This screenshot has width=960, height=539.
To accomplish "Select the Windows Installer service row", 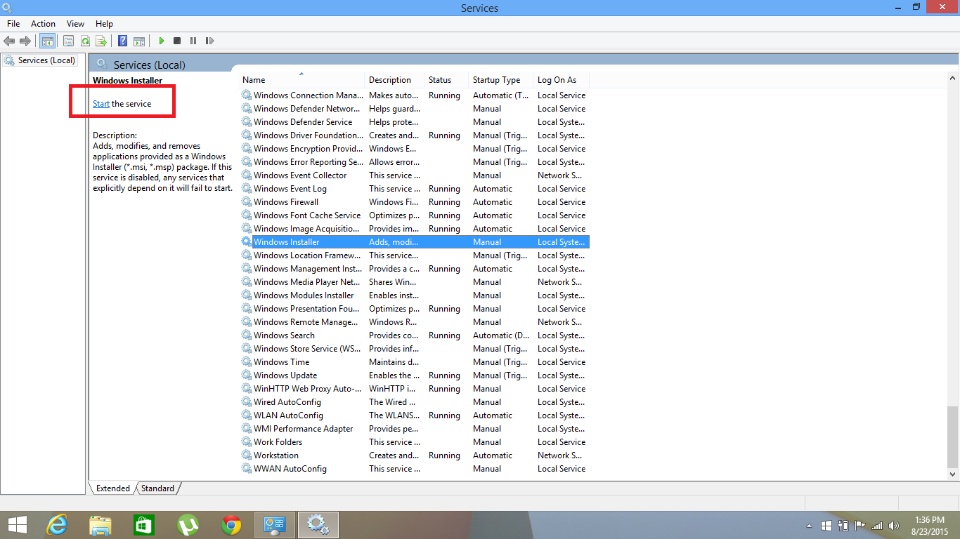I will [x=415, y=242].
